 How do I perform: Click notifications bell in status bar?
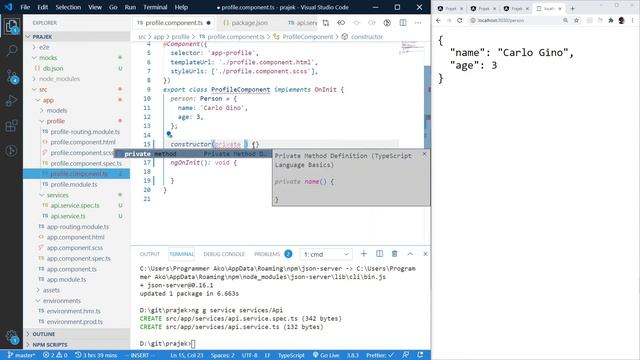(420, 355)
